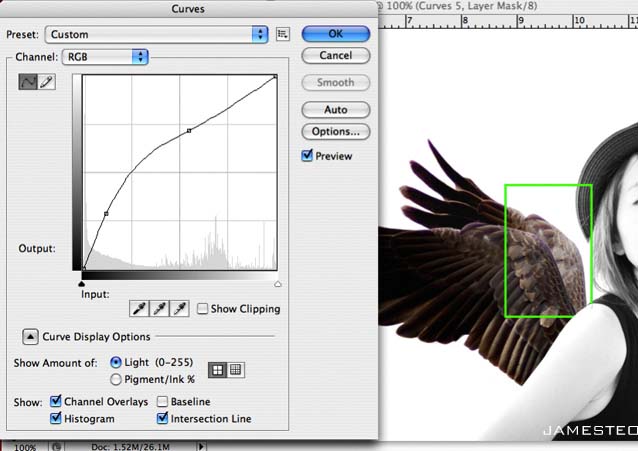Viewport: 638px width, 451px height.
Task: Open the status bar arrow menu
Action: coord(201,447)
